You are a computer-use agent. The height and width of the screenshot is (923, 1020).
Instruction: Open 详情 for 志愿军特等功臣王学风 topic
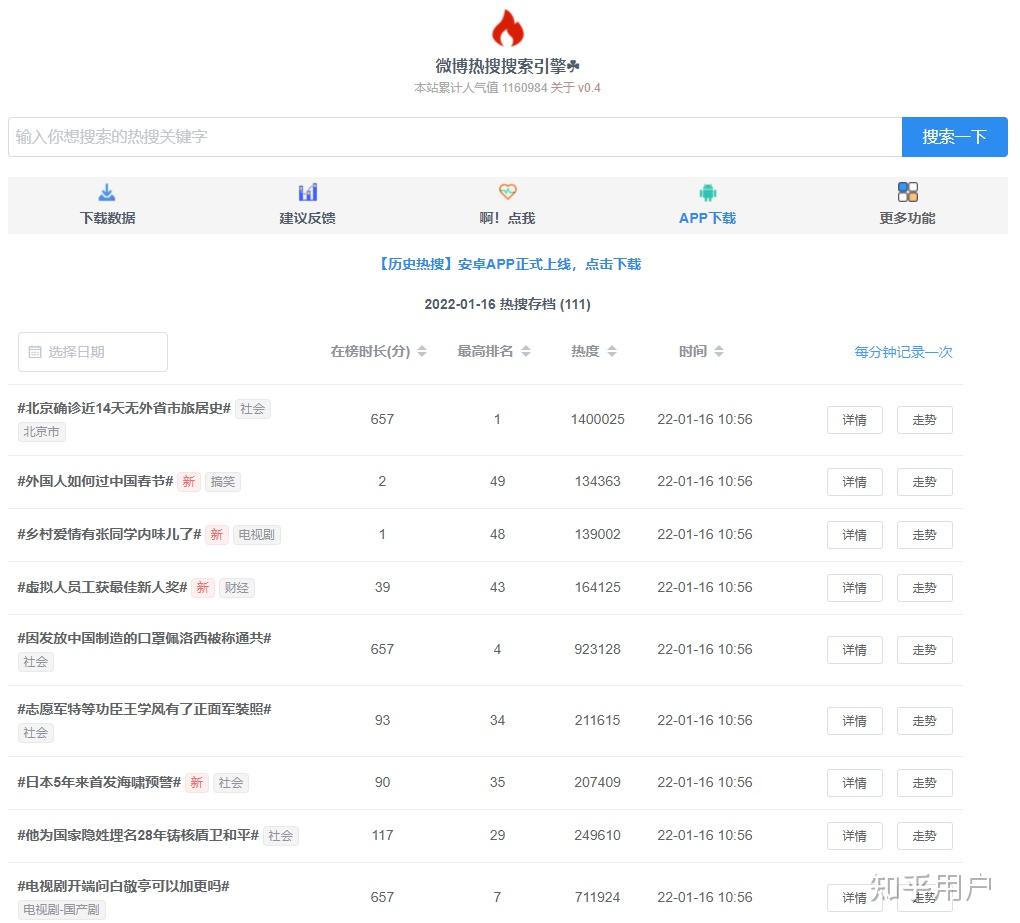tap(855, 721)
